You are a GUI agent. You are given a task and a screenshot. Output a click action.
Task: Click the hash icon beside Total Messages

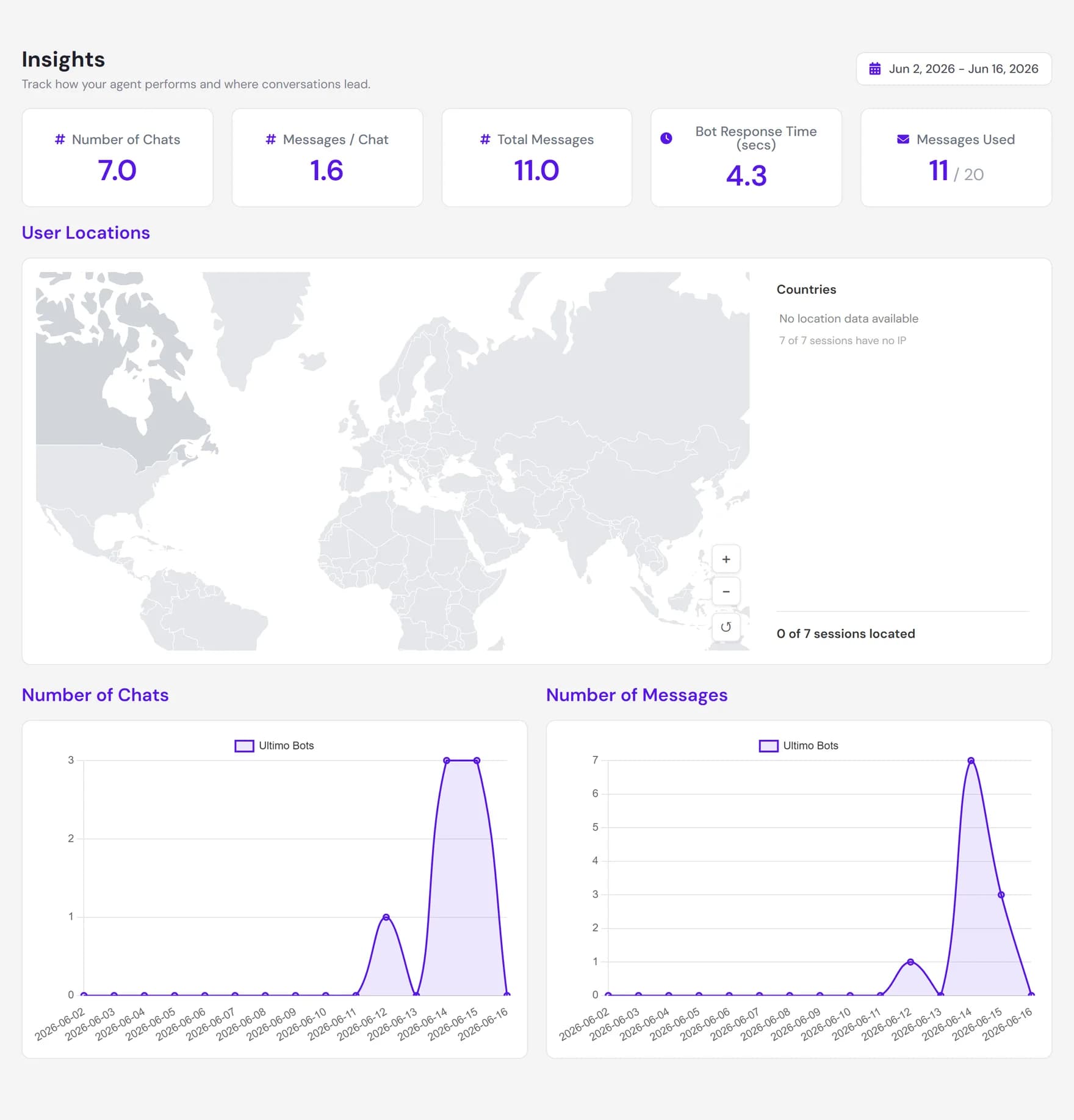coord(485,139)
